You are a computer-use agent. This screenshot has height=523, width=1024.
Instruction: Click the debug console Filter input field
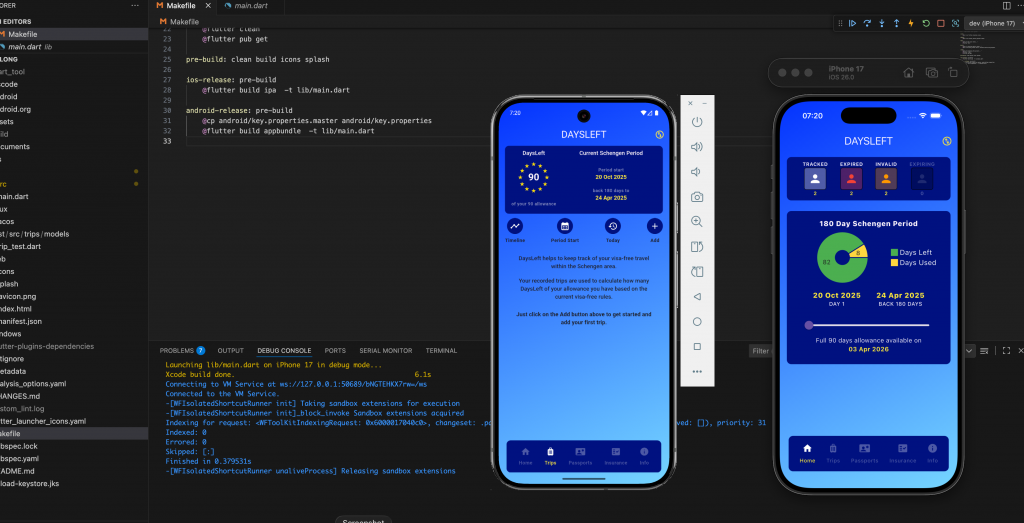762,351
